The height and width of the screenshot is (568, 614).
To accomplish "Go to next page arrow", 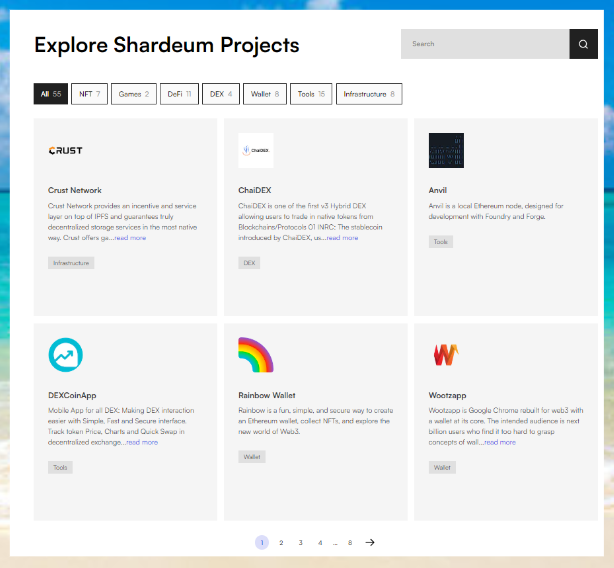I will coord(370,542).
